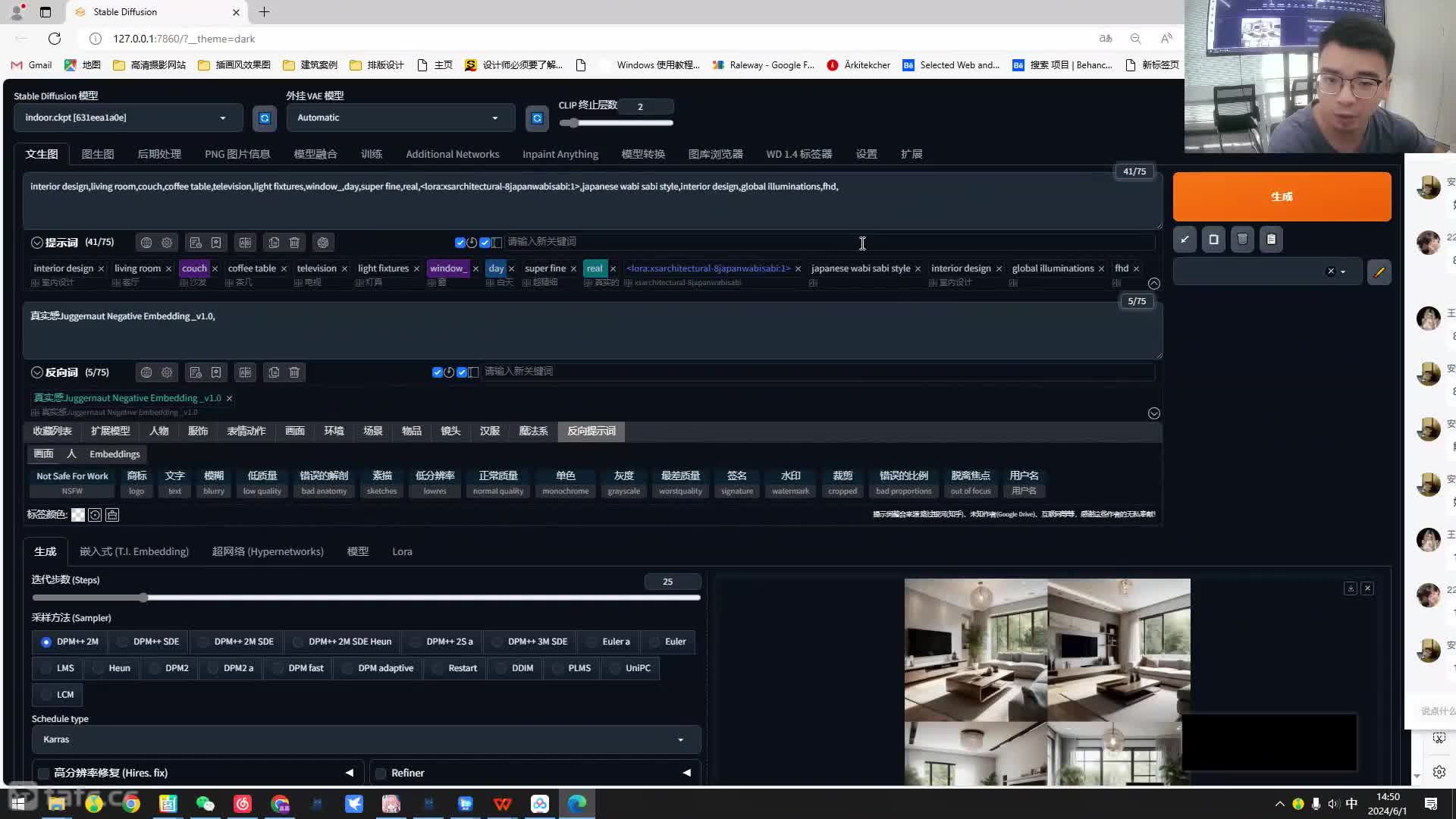The height and width of the screenshot is (819, 1456).
Task: Click translate AB icon in prompt toolbar
Action: 245,243
